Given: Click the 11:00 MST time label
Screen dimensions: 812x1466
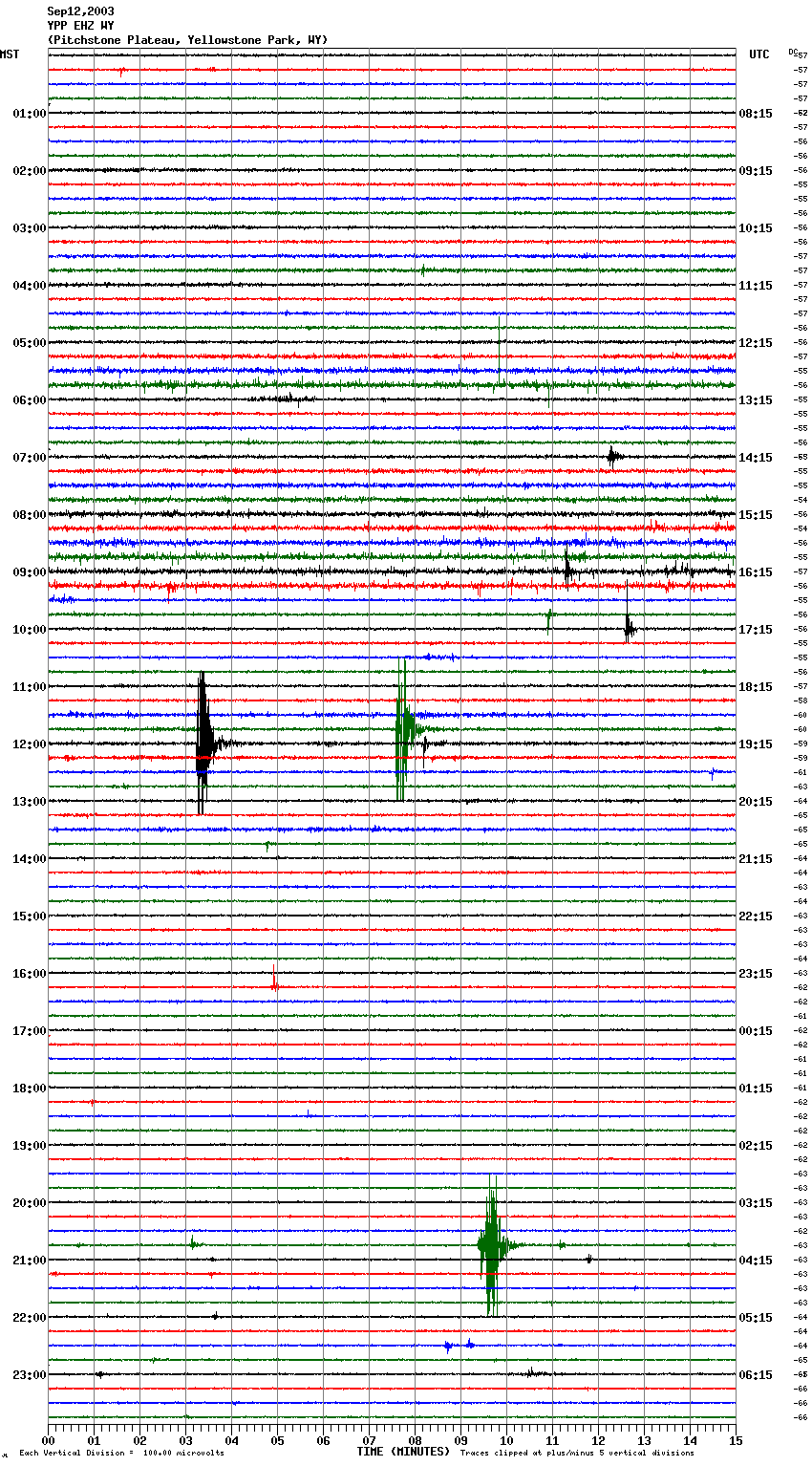Looking at the screenshot, I should click(x=30, y=687).
